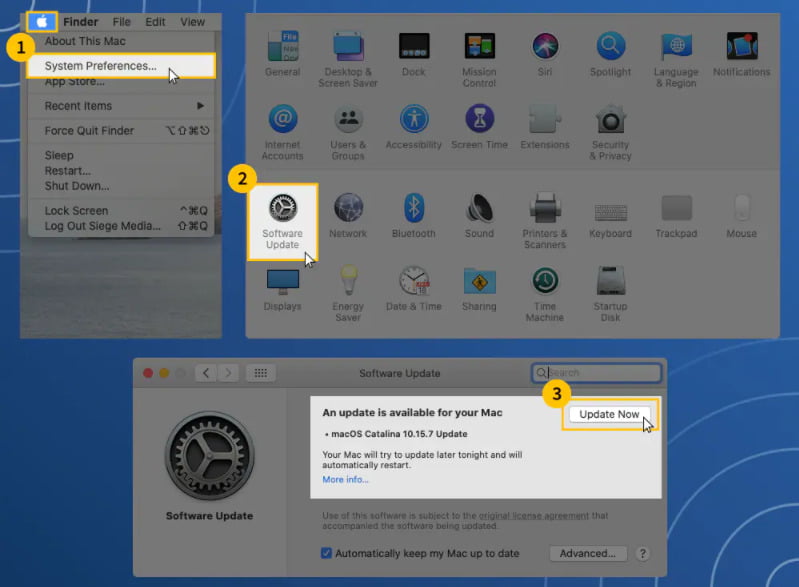Viewport: 799px width, 587px height.
Task: Select Shut Down menu item
Action: (x=77, y=186)
